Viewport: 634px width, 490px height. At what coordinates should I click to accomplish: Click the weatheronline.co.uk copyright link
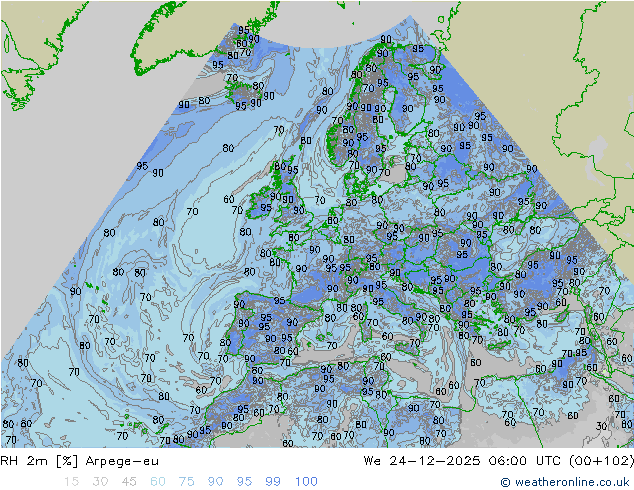[564, 482]
